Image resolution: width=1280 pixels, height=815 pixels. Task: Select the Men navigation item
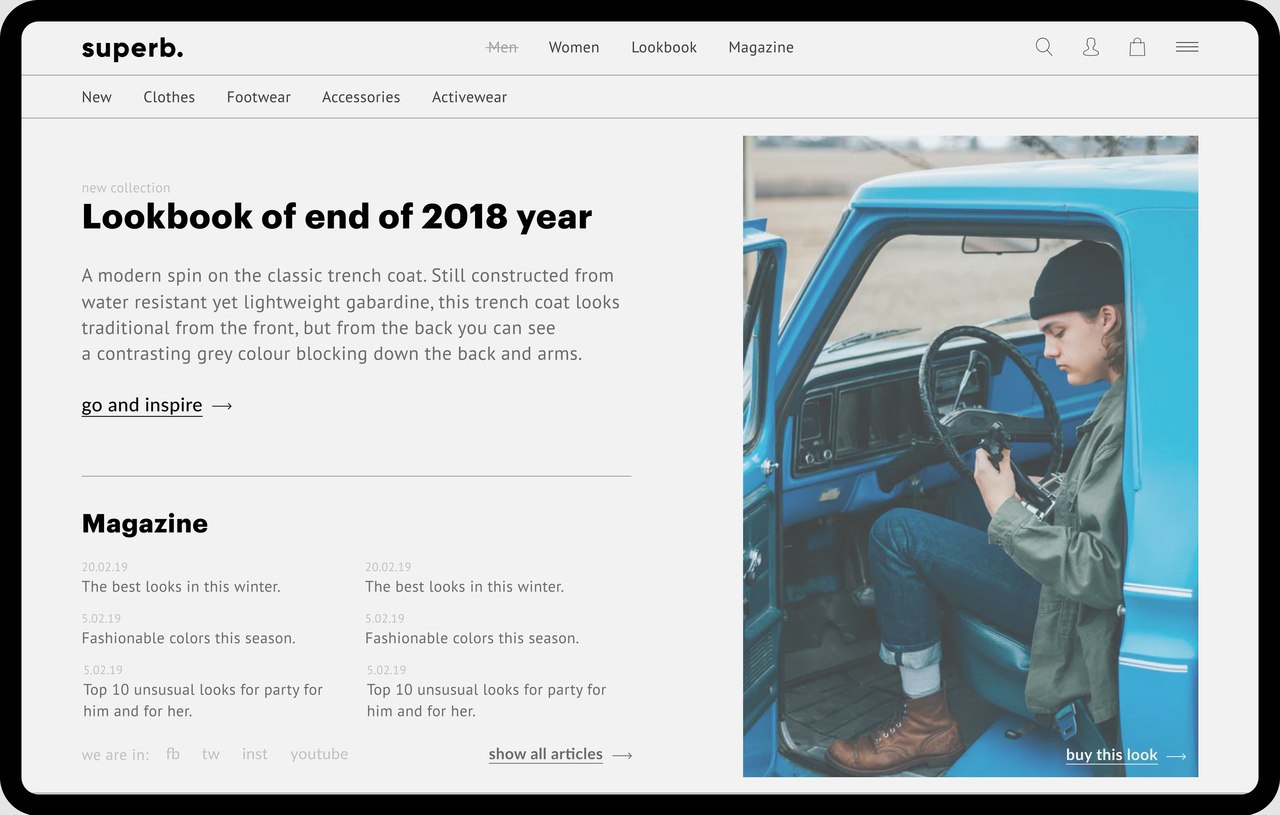coord(502,47)
